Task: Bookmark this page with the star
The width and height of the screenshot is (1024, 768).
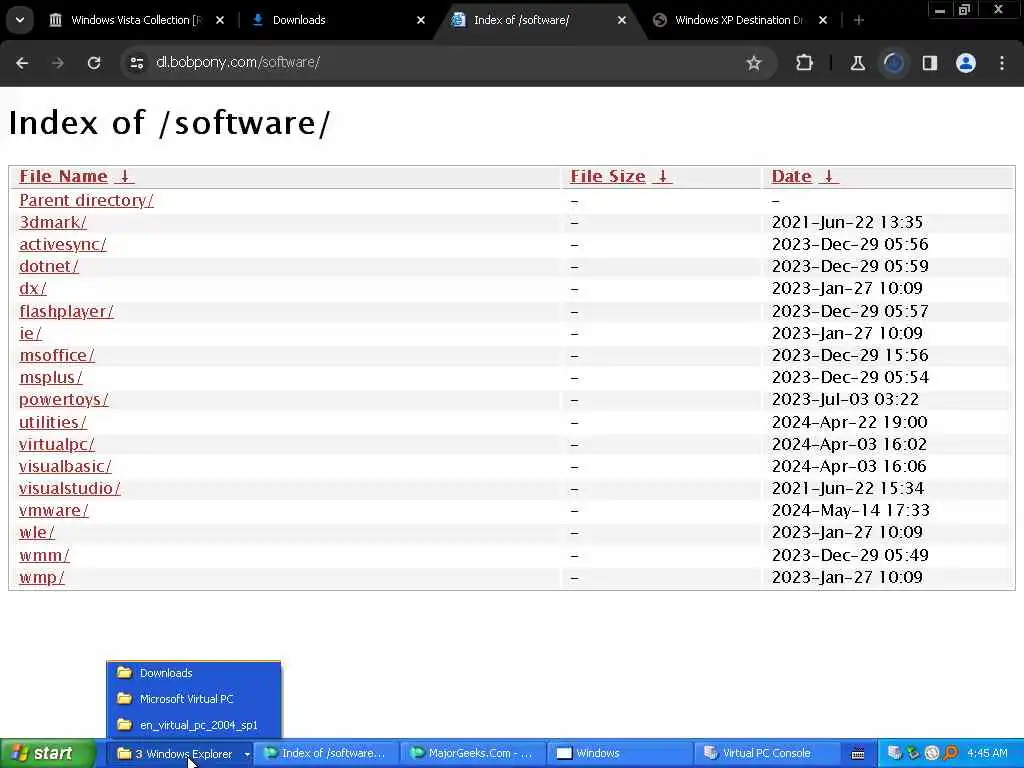Action: (754, 63)
